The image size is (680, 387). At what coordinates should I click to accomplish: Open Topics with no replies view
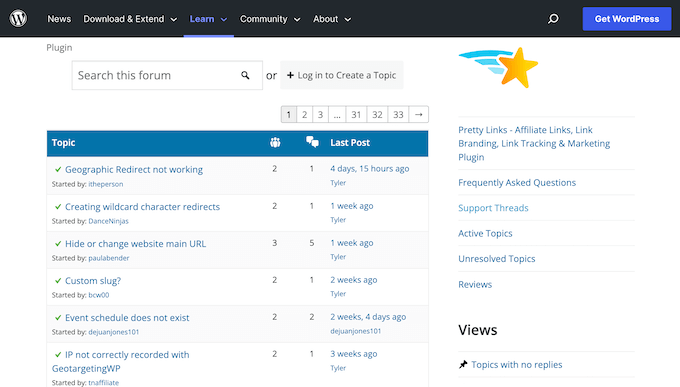pos(517,364)
